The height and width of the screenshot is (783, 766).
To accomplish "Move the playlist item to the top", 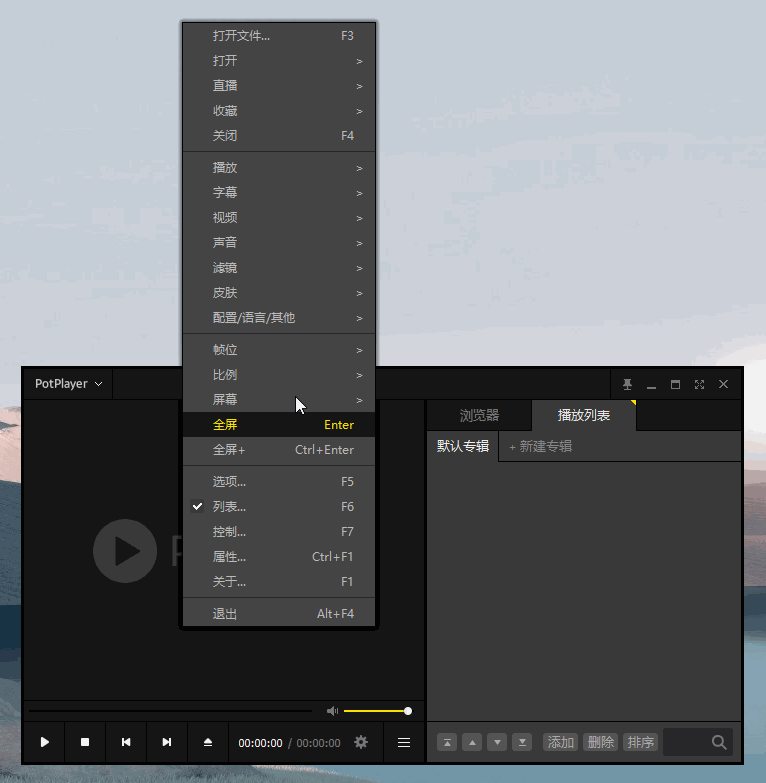I will (447, 743).
